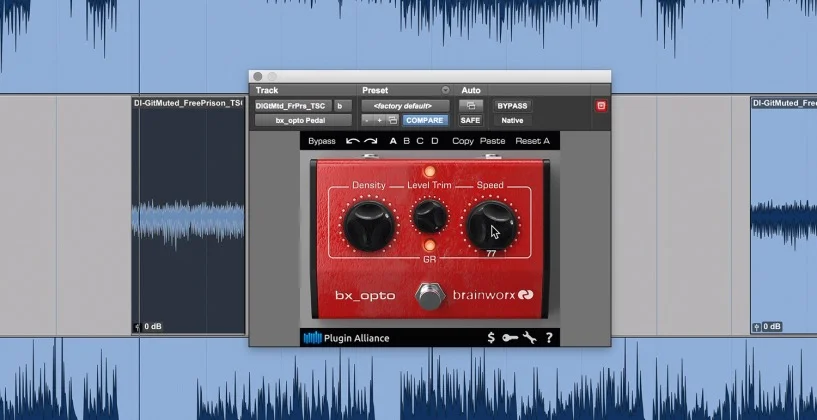Screen dimensions: 817x420
Task: Toggle automation SAFE button
Action: [x=471, y=120]
